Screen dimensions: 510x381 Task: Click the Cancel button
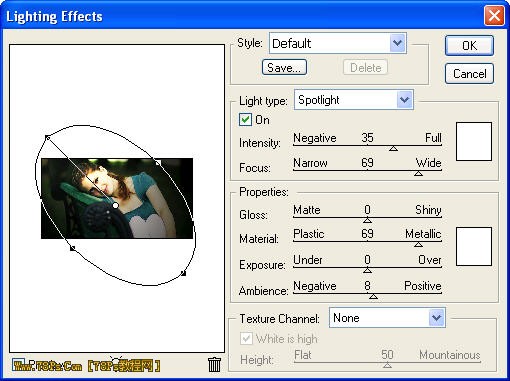click(x=469, y=73)
